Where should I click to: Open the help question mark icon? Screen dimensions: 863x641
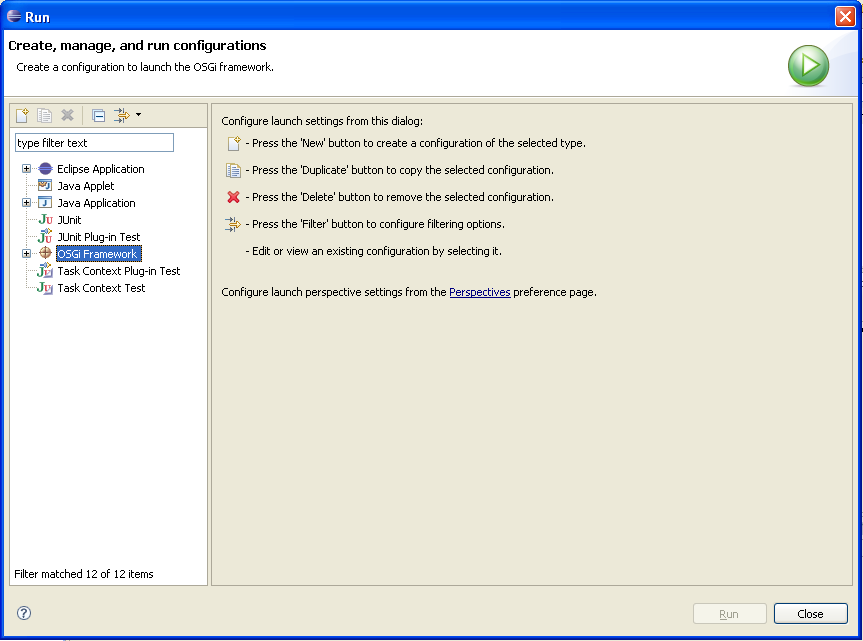pos(24,613)
